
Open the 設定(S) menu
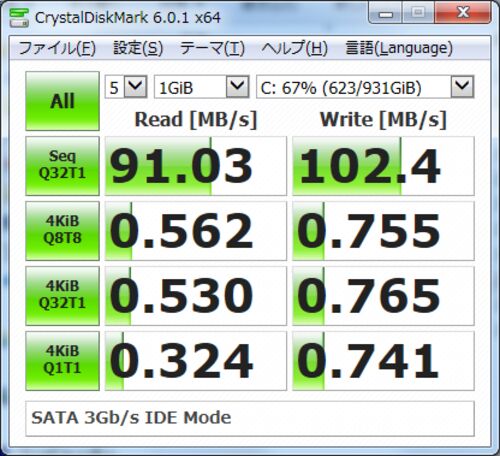click(x=138, y=48)
